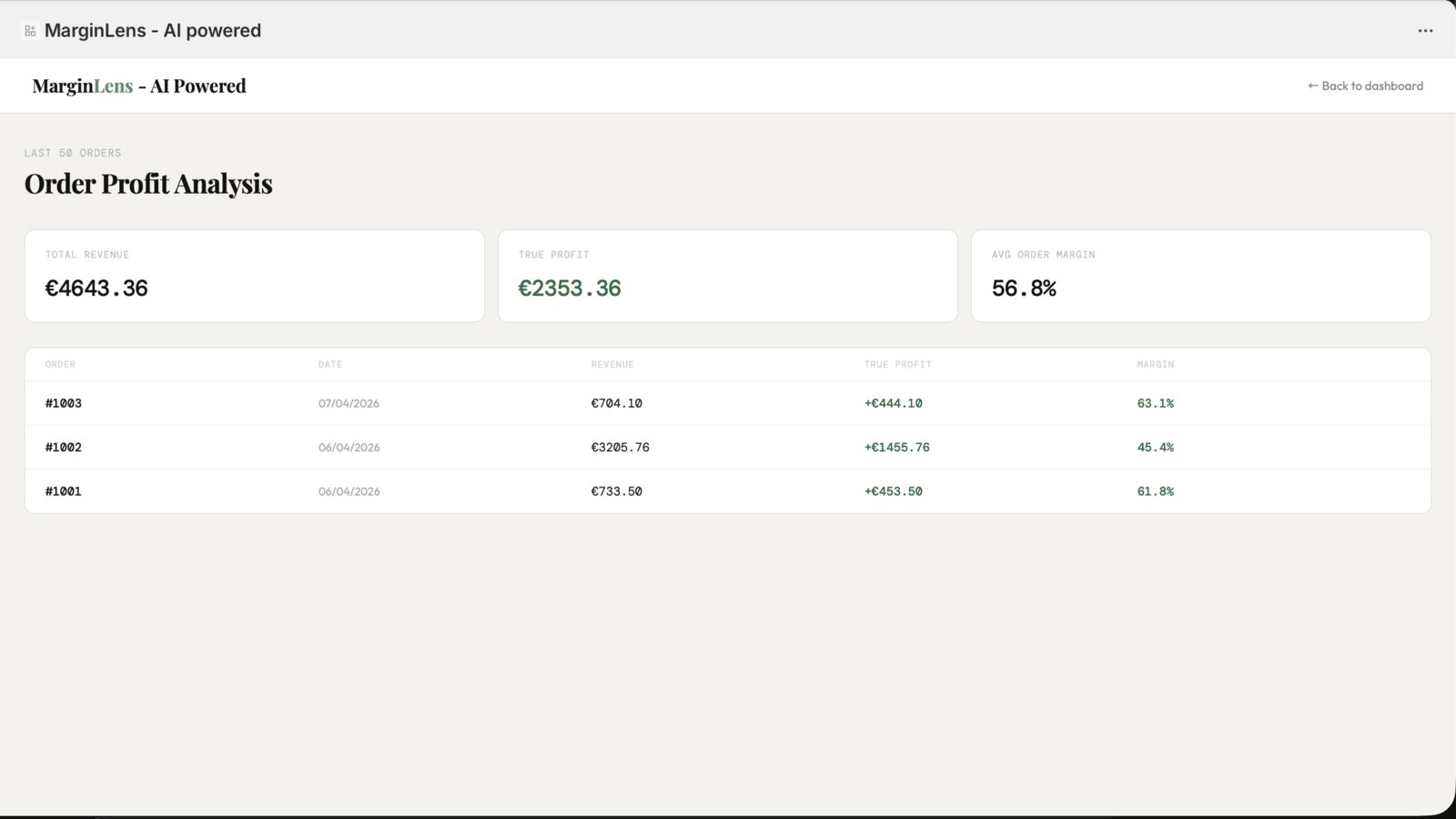Image resolution: width=1456 pixels, height=819 pixels.
Task: Open order #1003 details
Action: pyautogui.click(x=63, y=403)
